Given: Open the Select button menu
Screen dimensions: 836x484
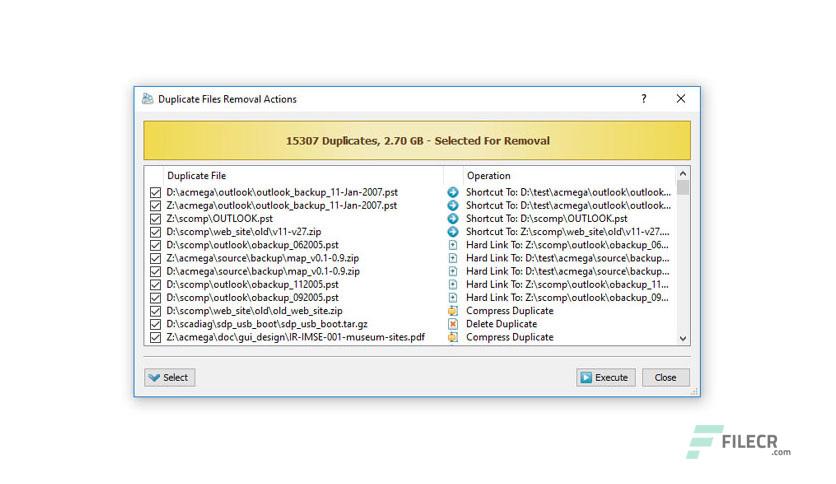Looking at the screenshot, I should [170, 377].
